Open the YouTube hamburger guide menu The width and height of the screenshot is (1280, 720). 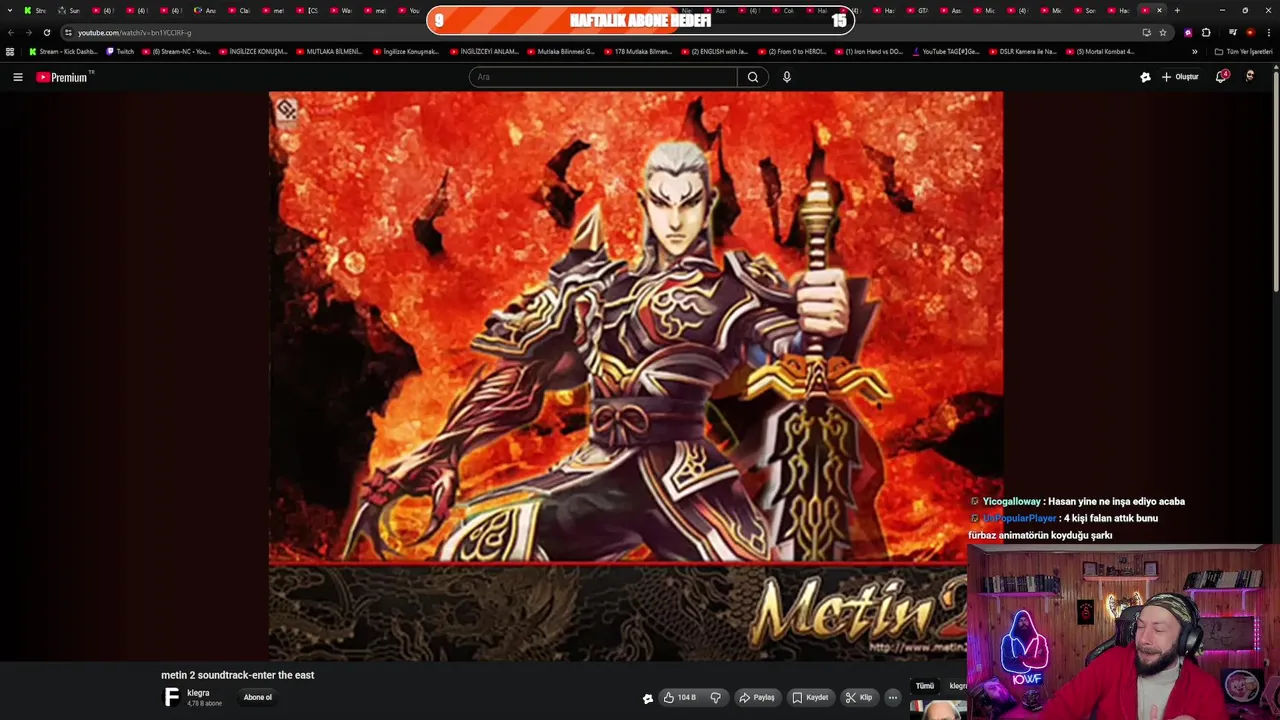coord(17,77)
